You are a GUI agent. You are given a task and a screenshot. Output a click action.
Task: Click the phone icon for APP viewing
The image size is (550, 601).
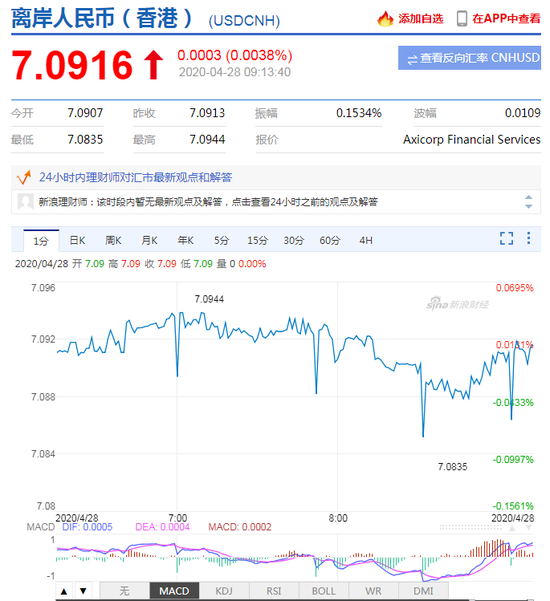(462, 18)
